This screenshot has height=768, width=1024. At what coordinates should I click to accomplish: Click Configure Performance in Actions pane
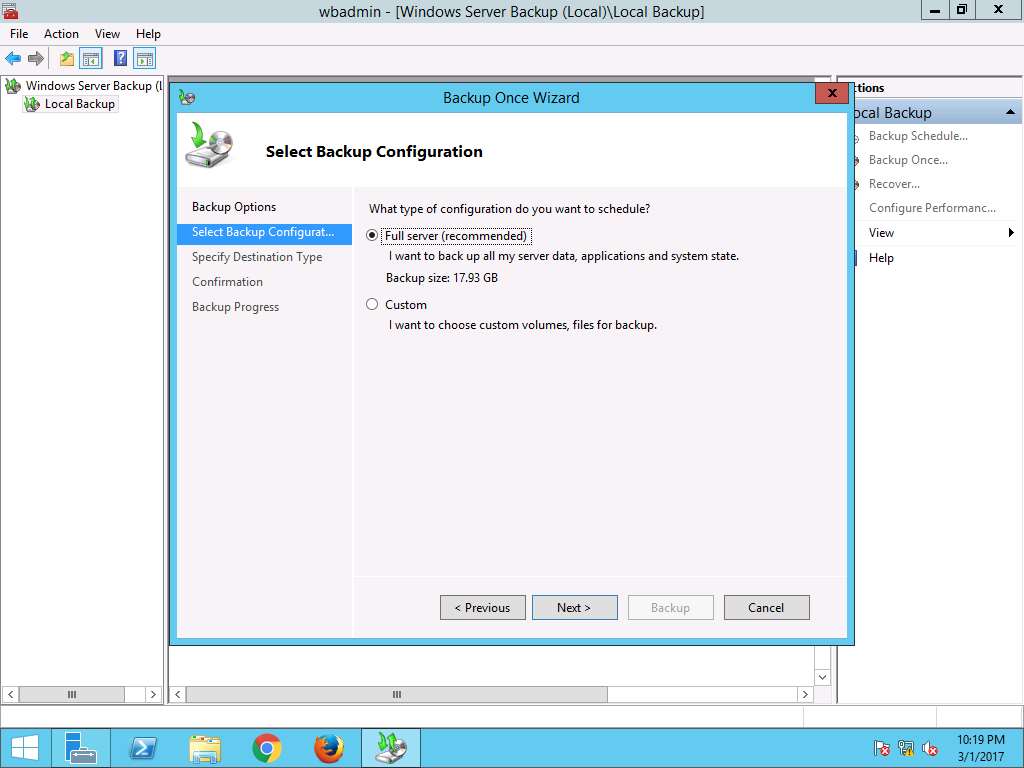pos(932,208)
